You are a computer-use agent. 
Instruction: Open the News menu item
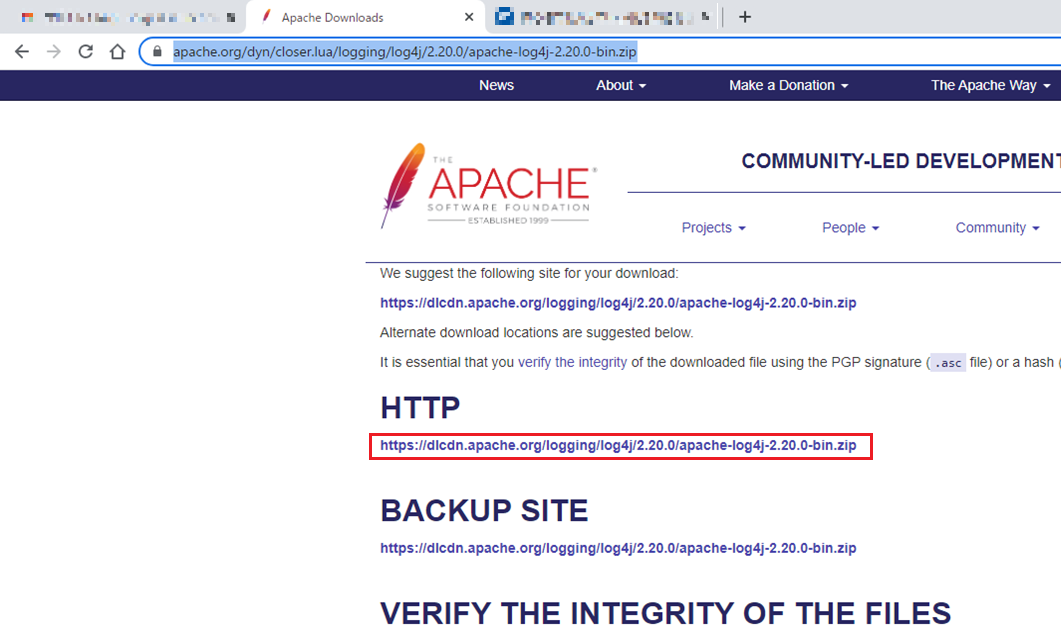click(x=496, y=85)
